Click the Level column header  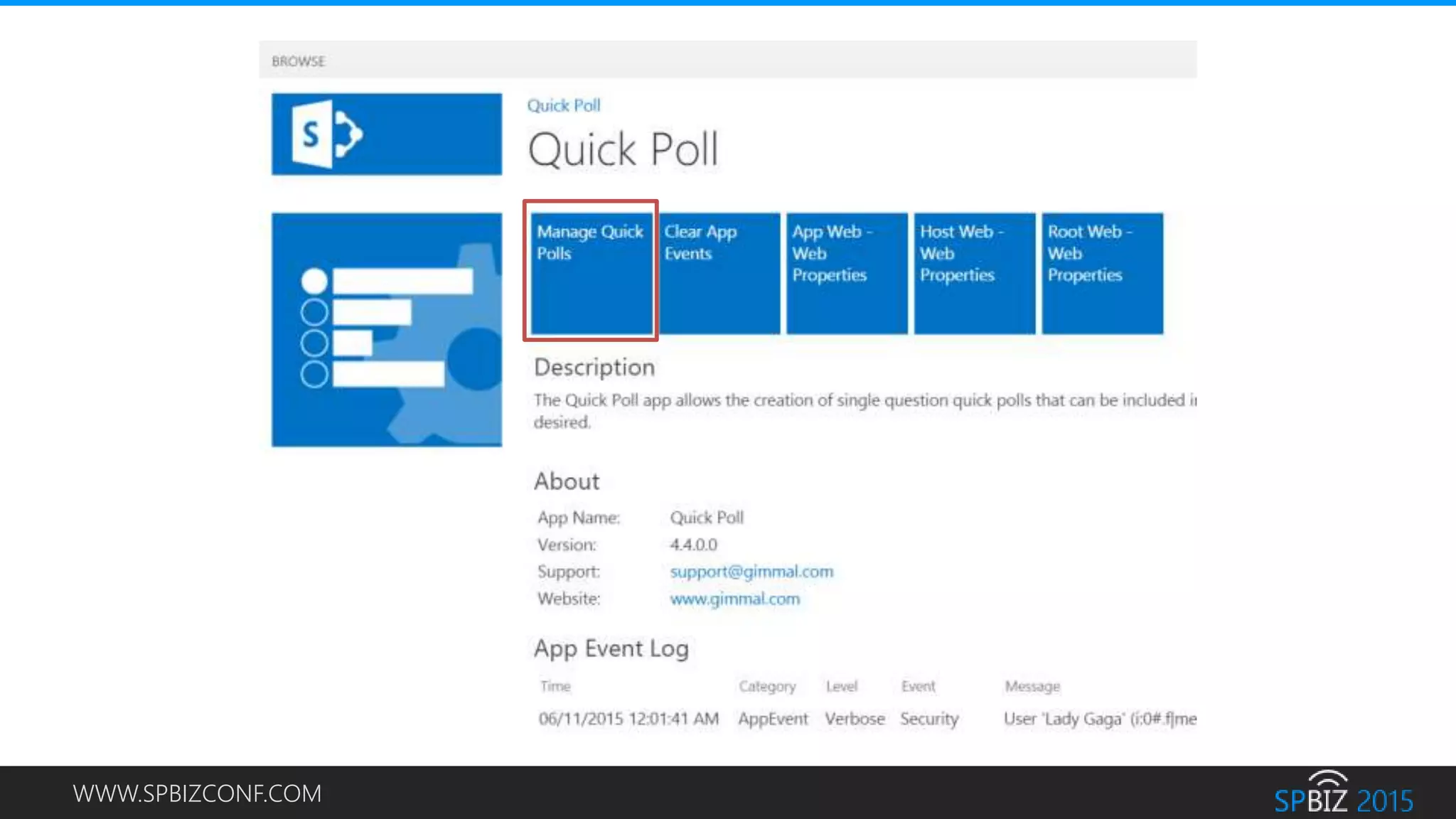[x=841, y=686]
